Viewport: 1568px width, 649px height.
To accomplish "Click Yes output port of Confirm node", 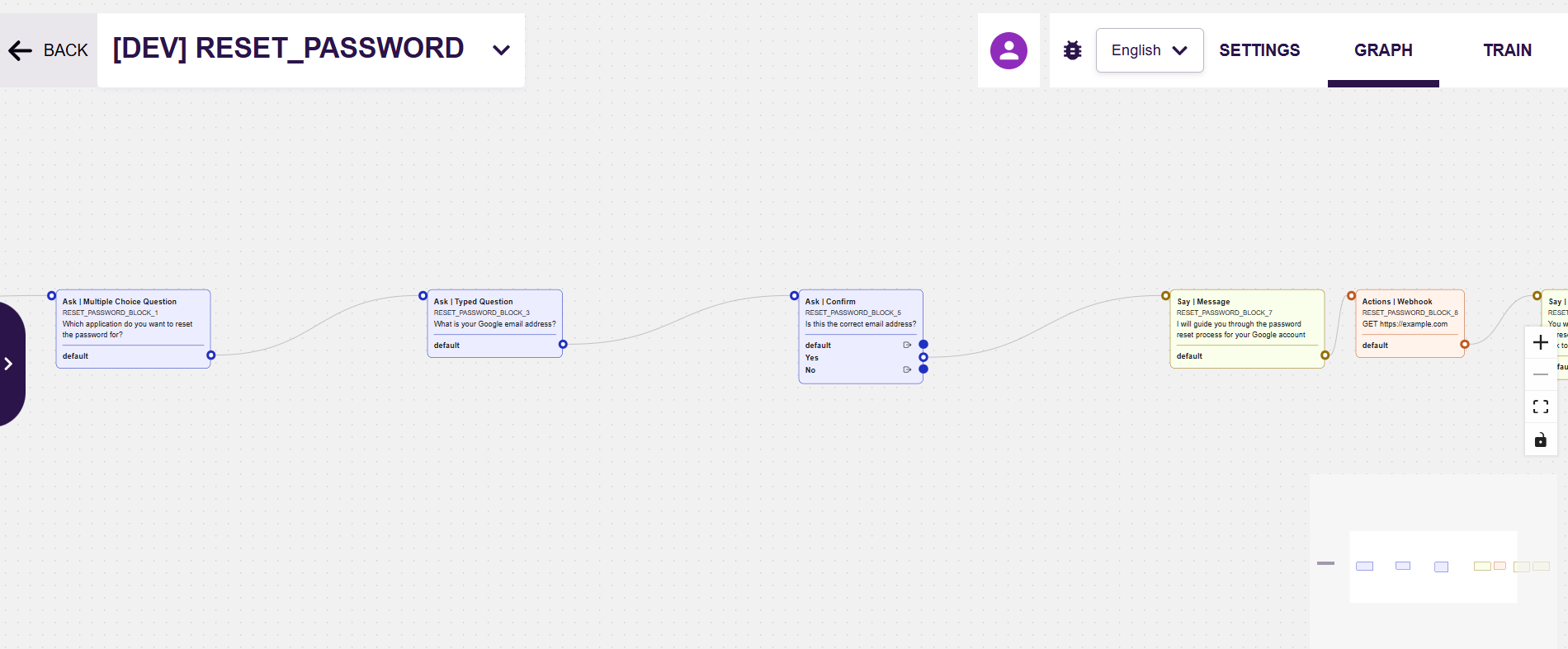I will tap(923, 357).
